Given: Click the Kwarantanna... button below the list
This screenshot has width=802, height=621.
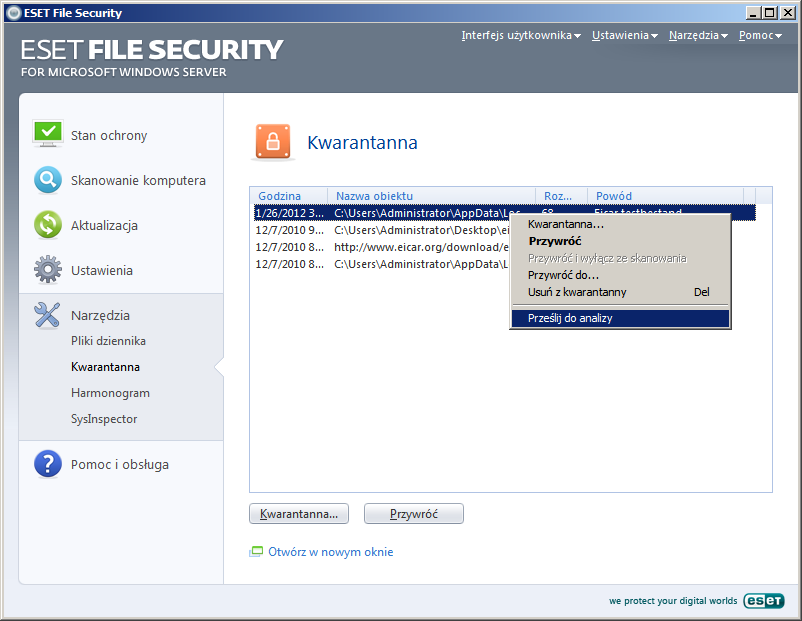Looking at the screenshot, I should point(299,514).
